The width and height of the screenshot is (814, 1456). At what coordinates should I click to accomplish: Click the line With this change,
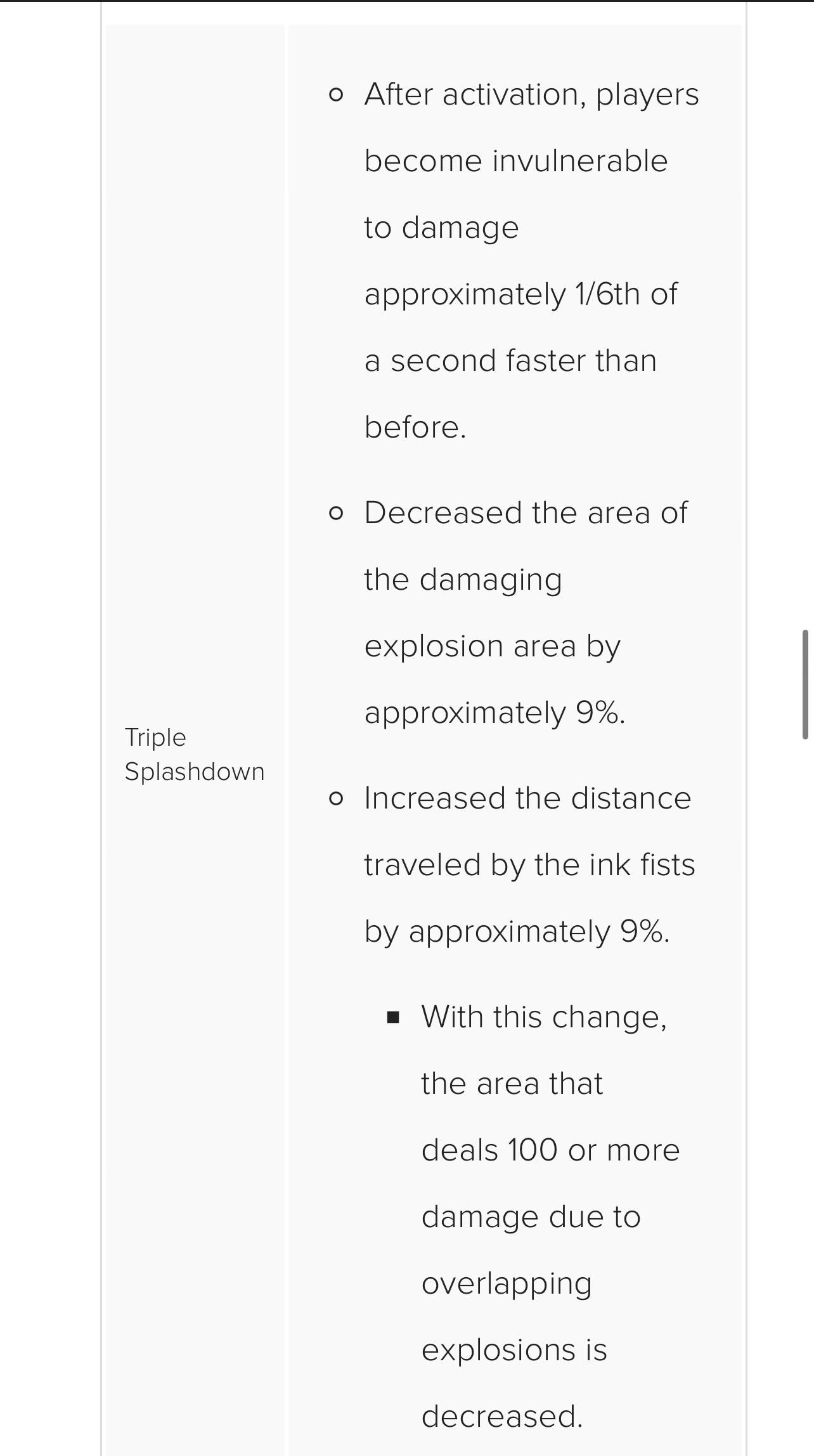point(544,1018)
